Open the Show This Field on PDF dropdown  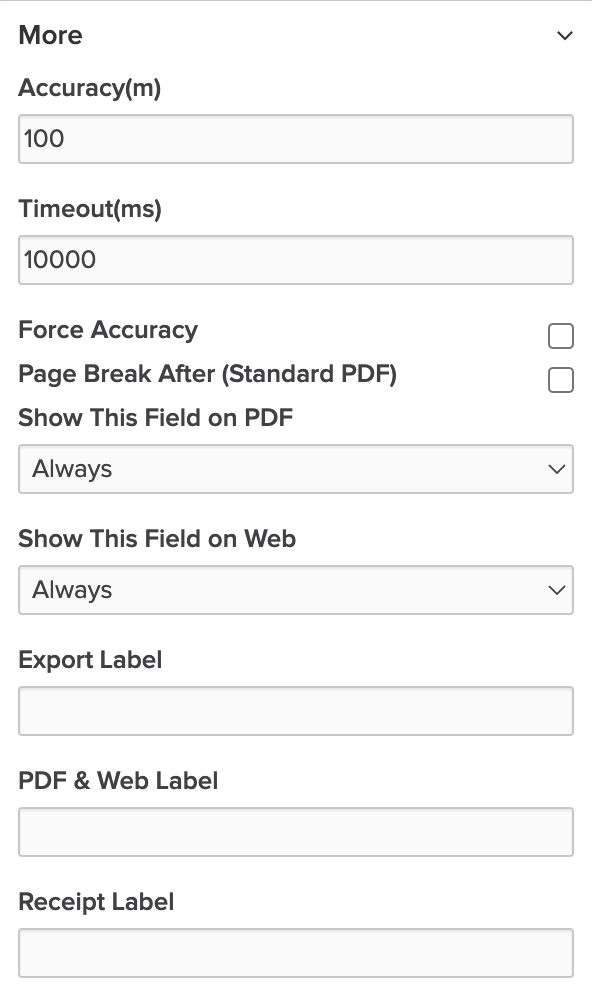296,469
